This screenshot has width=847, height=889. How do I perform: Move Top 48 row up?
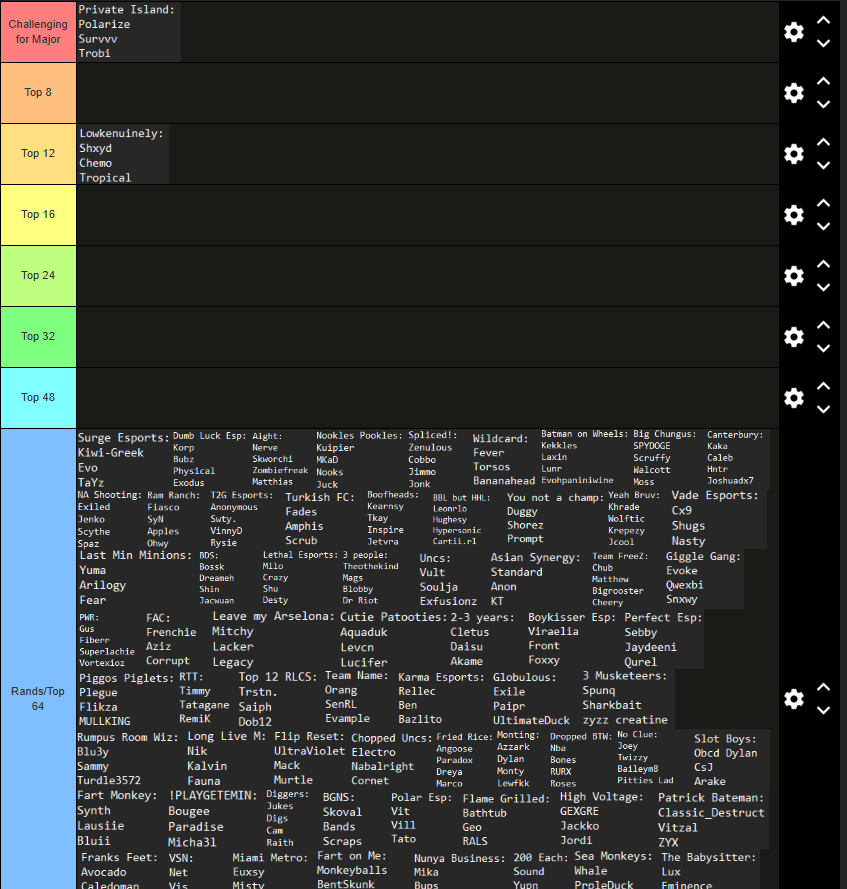click(x=823, y=386)
